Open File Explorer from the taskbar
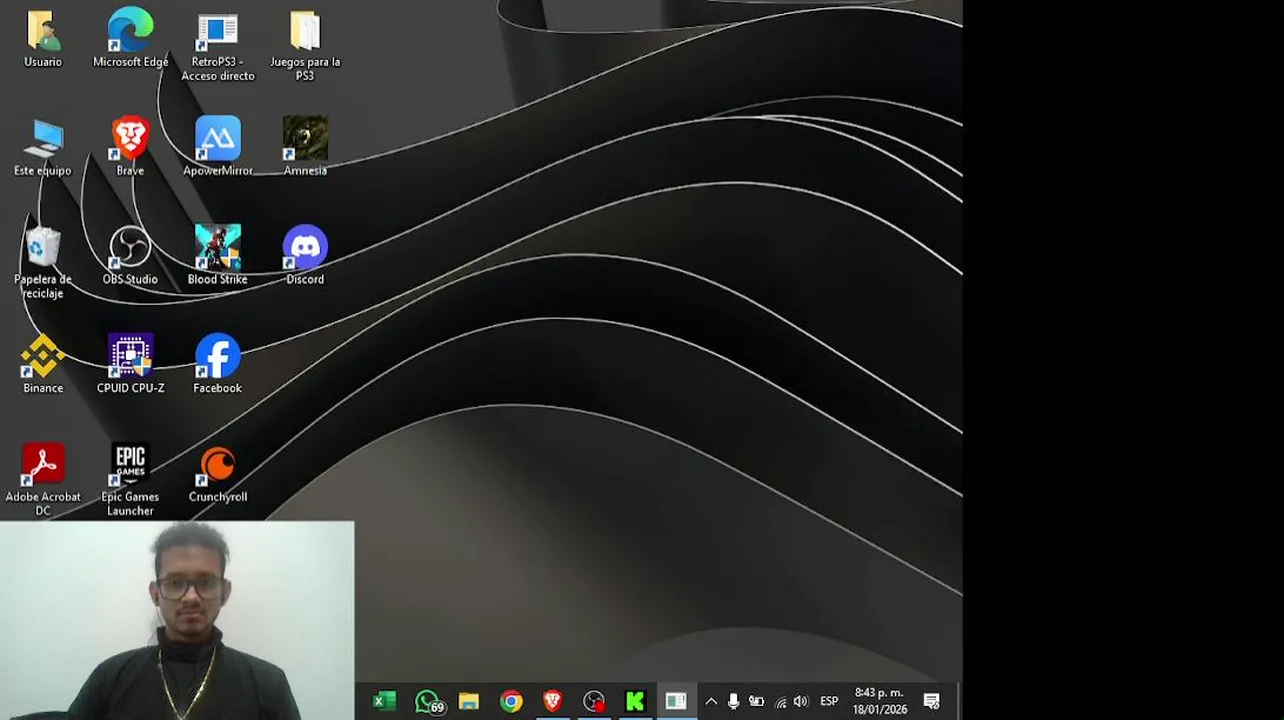Image resolution: width=1284 pixels, height=720 pixels. [469, 702]
